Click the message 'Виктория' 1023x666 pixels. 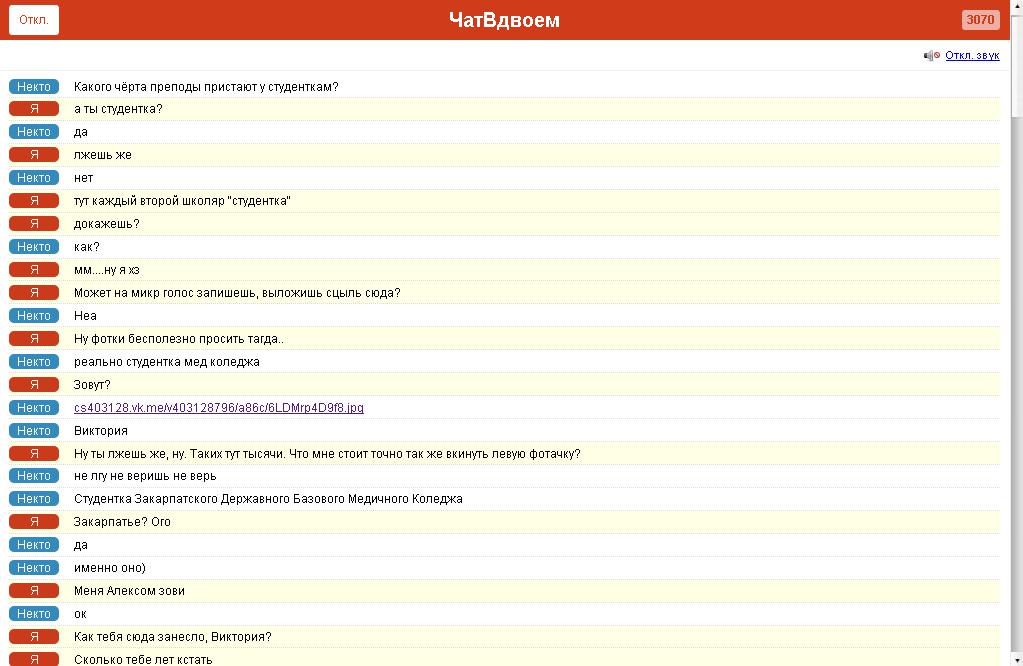pos(100,431)
